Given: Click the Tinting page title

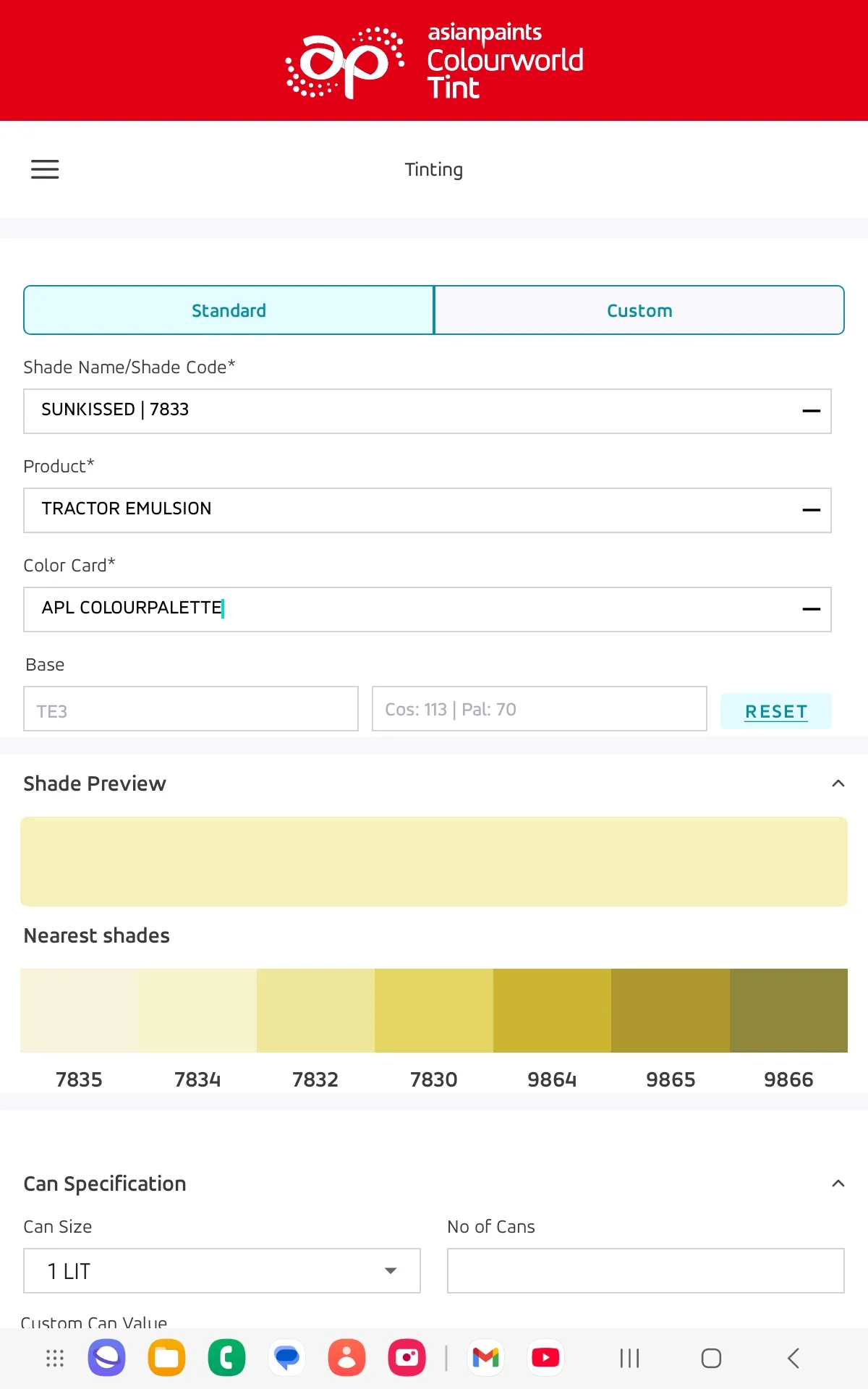Looking at the screenshot, I should [434, 169].
